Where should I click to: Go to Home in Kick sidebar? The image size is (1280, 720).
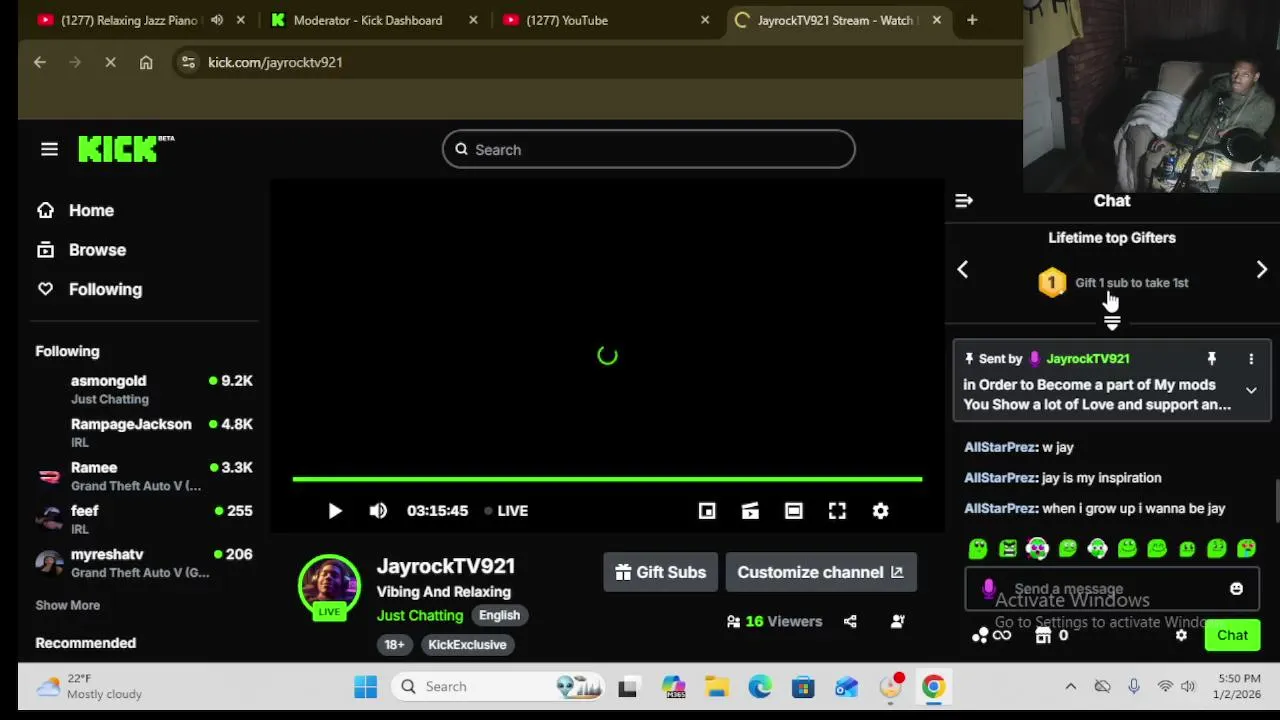(x=76, y=210)
